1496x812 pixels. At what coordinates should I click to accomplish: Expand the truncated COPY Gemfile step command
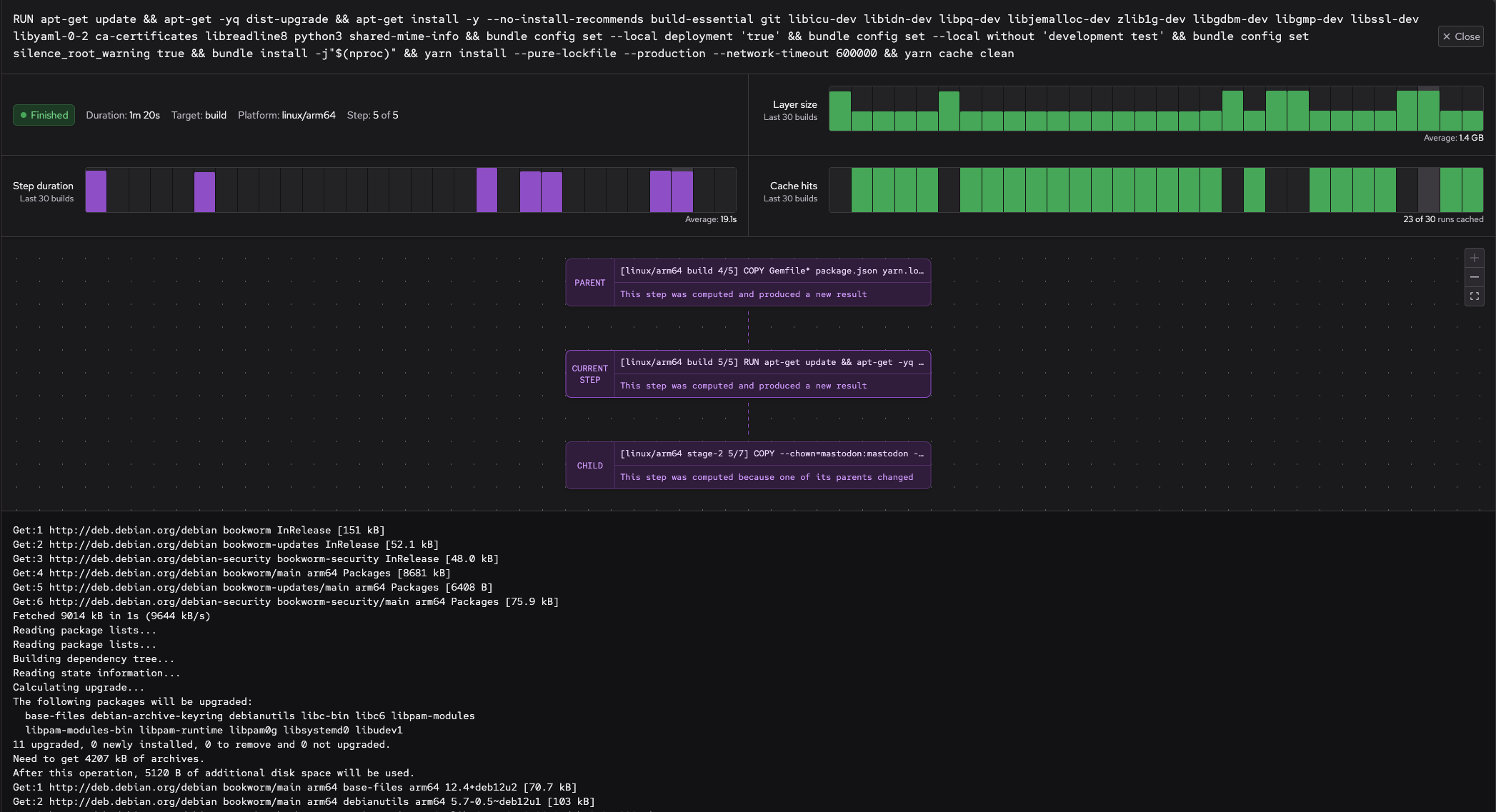pyautogui.click(x=922, y=271)
